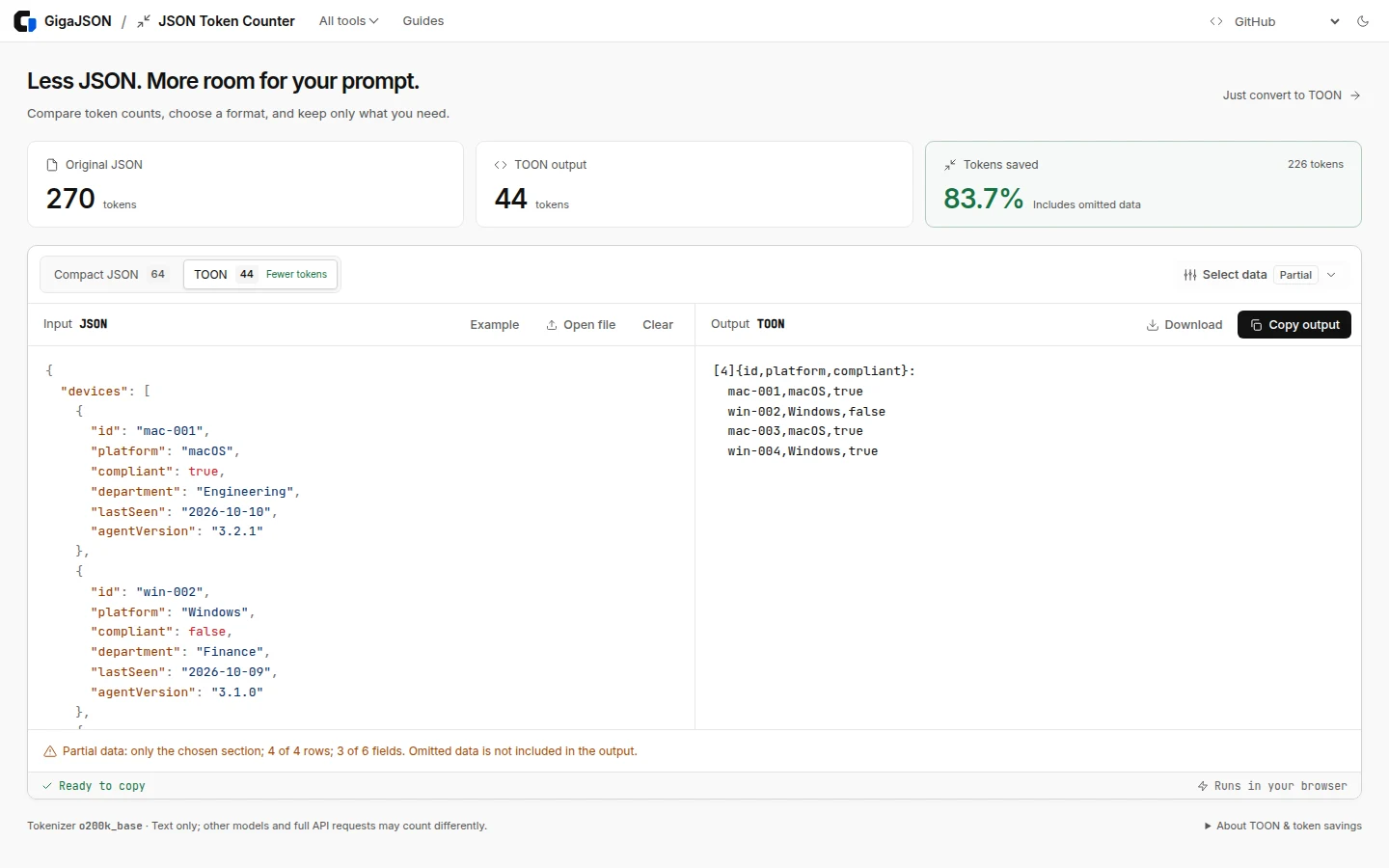This screenshot has height=868, width=1389.
Task: Click the Example button
Action: pyautogui.click(x=495, y=325)
